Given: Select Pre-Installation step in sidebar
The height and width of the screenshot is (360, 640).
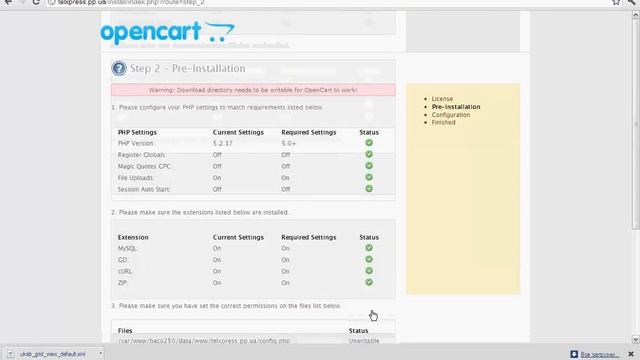Looking at the screenshot, I should 456,107.
